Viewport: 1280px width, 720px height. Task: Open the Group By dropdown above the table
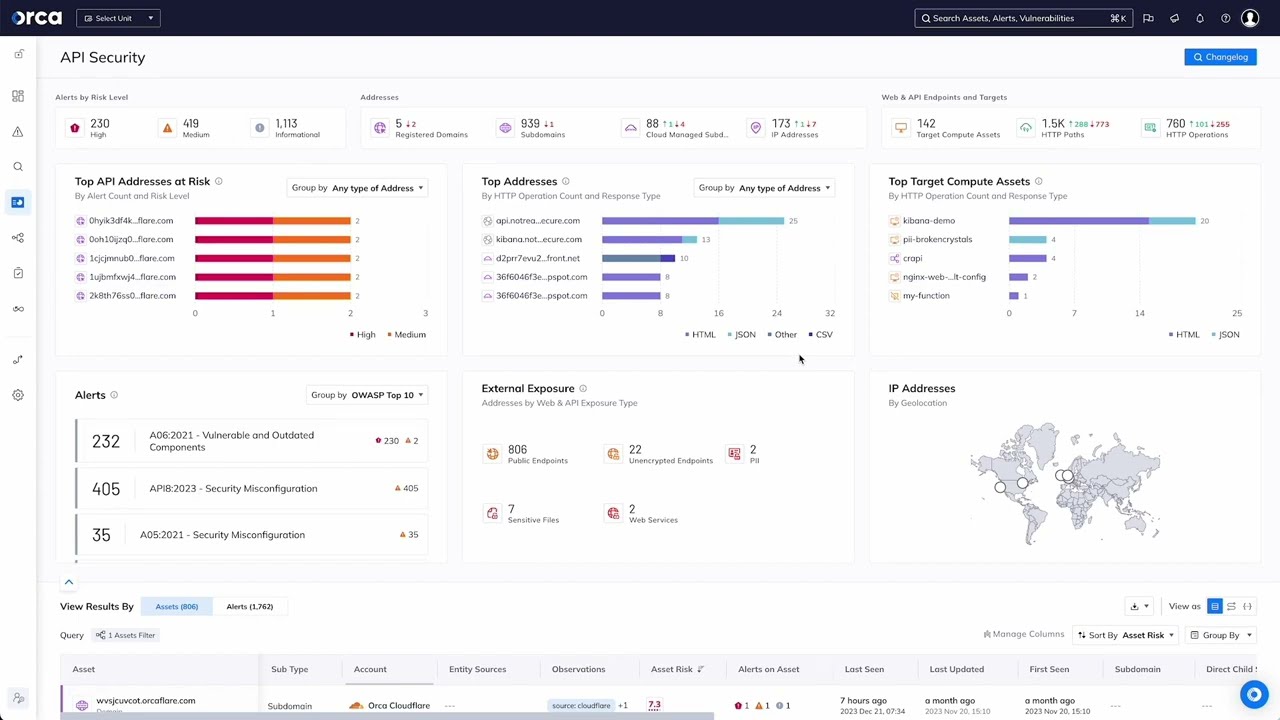1220,635
